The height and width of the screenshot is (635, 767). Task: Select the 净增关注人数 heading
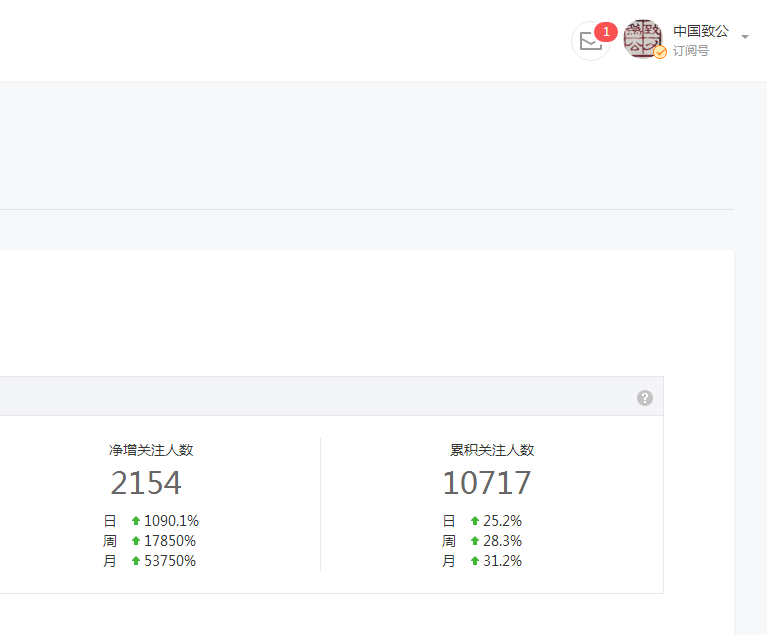pos(151,450)
